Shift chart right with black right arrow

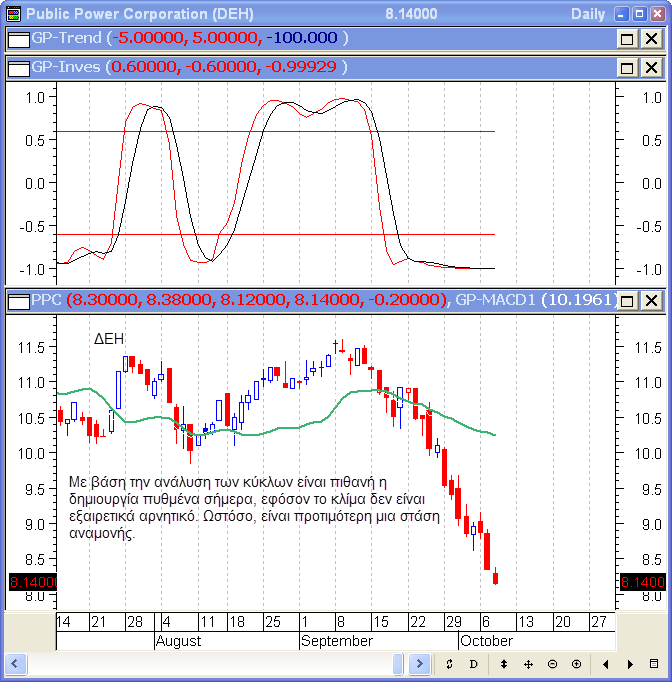pyautogui.click(x=630, y=664)
